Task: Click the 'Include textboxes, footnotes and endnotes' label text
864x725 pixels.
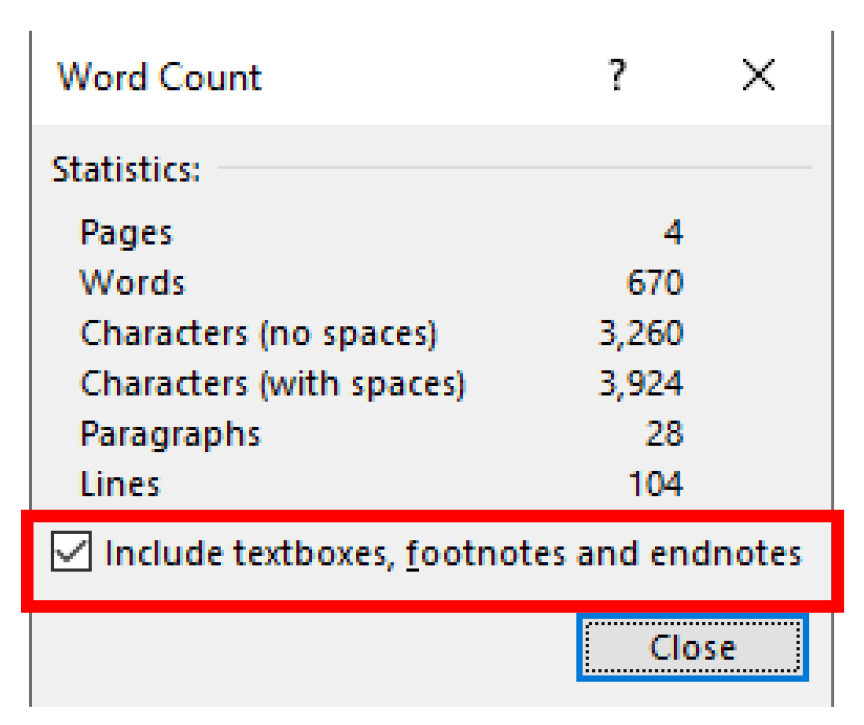Action: click(x=452, y=554)
